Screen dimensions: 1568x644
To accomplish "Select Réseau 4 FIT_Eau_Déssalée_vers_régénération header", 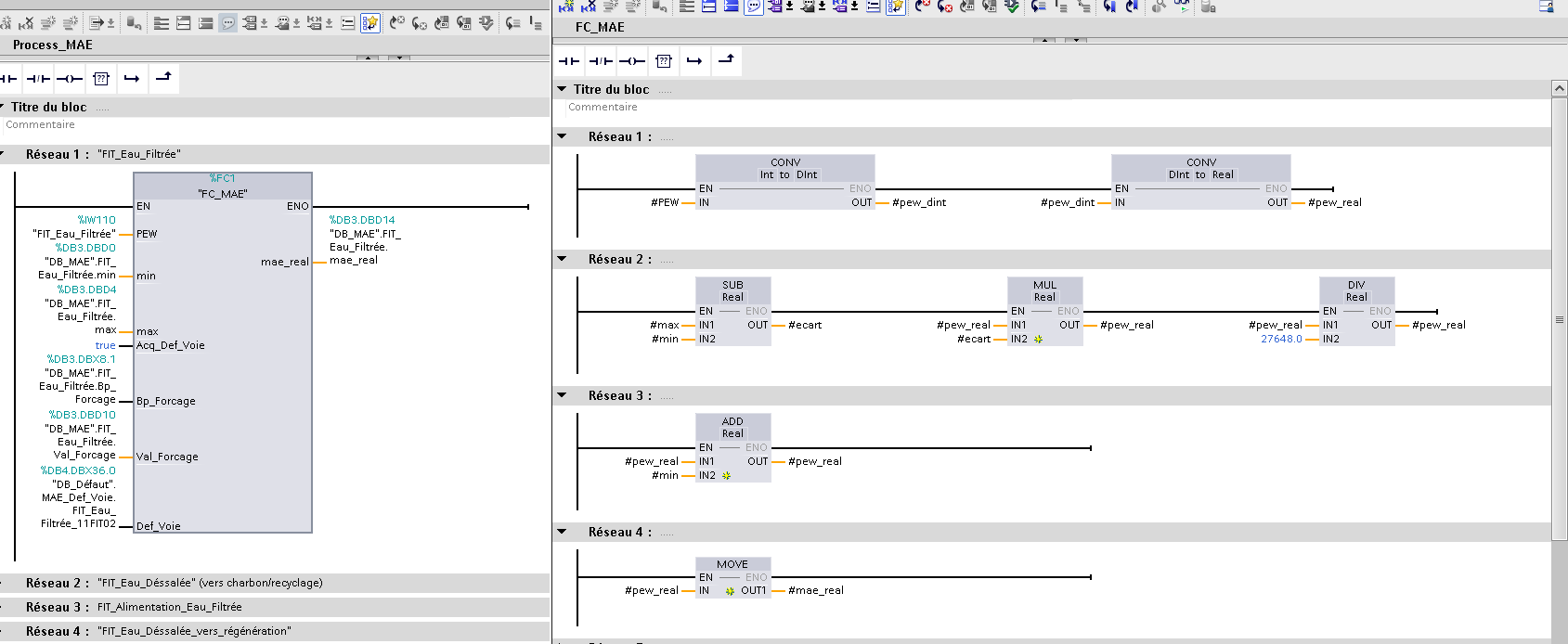I will pyautogui.click(x=193, y=631).
